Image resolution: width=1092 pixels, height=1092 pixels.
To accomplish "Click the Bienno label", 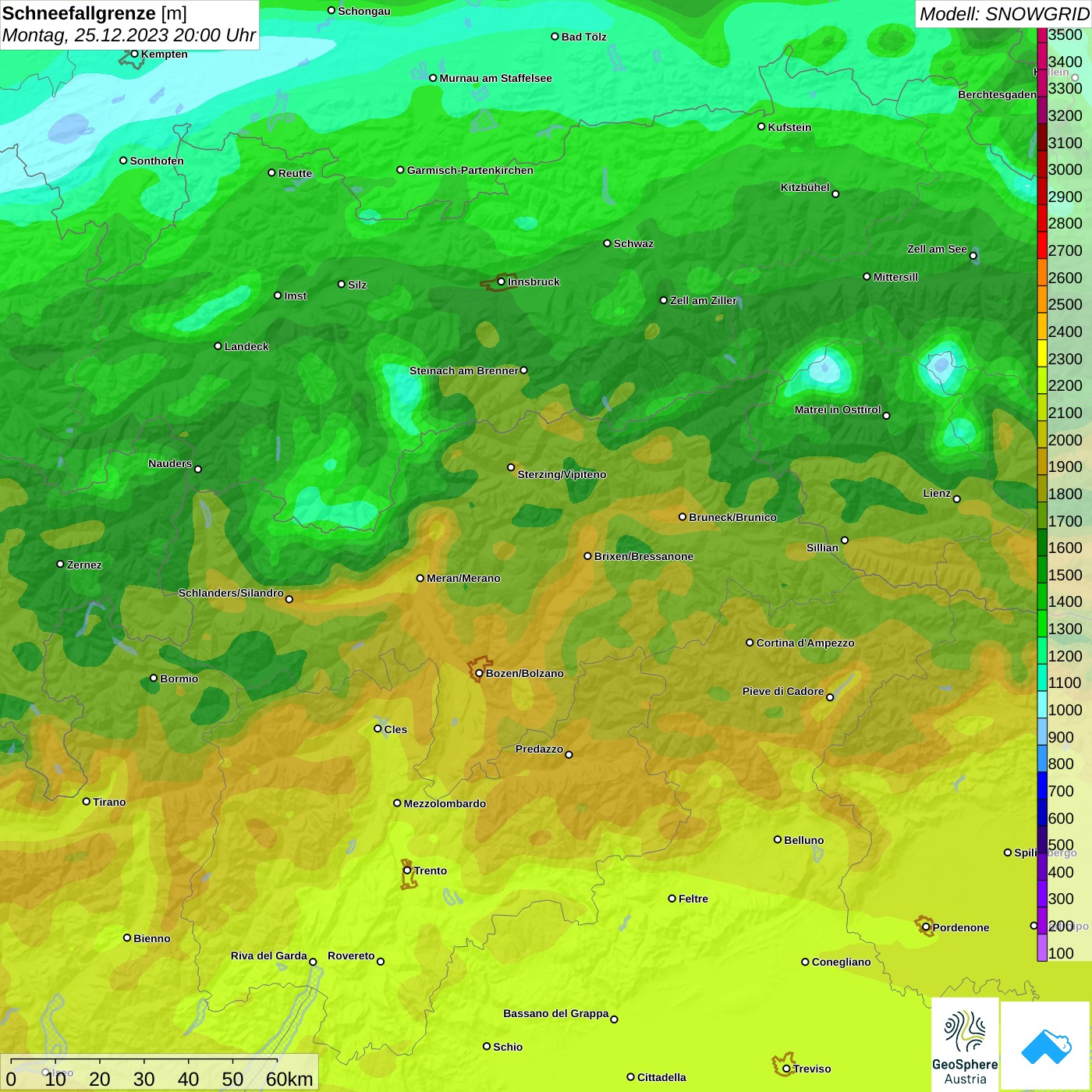I will tap(151, 938).
